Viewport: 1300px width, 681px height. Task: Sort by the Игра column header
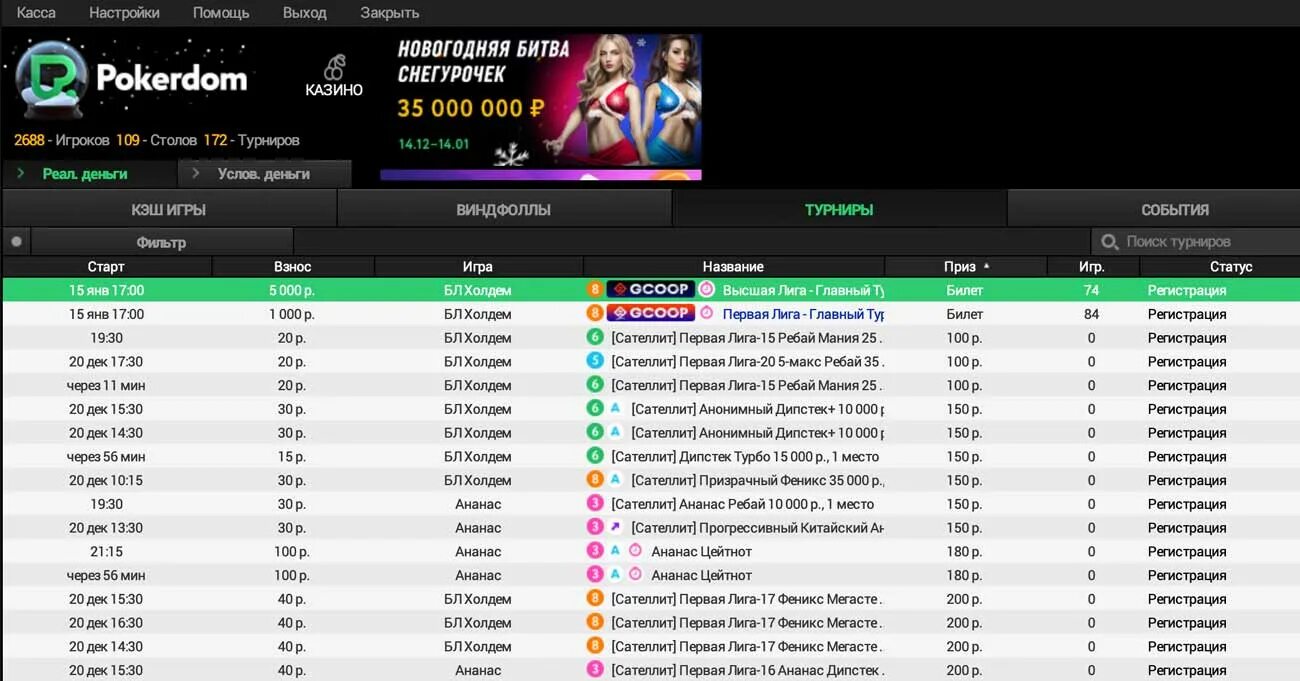[x=478, y=266]
